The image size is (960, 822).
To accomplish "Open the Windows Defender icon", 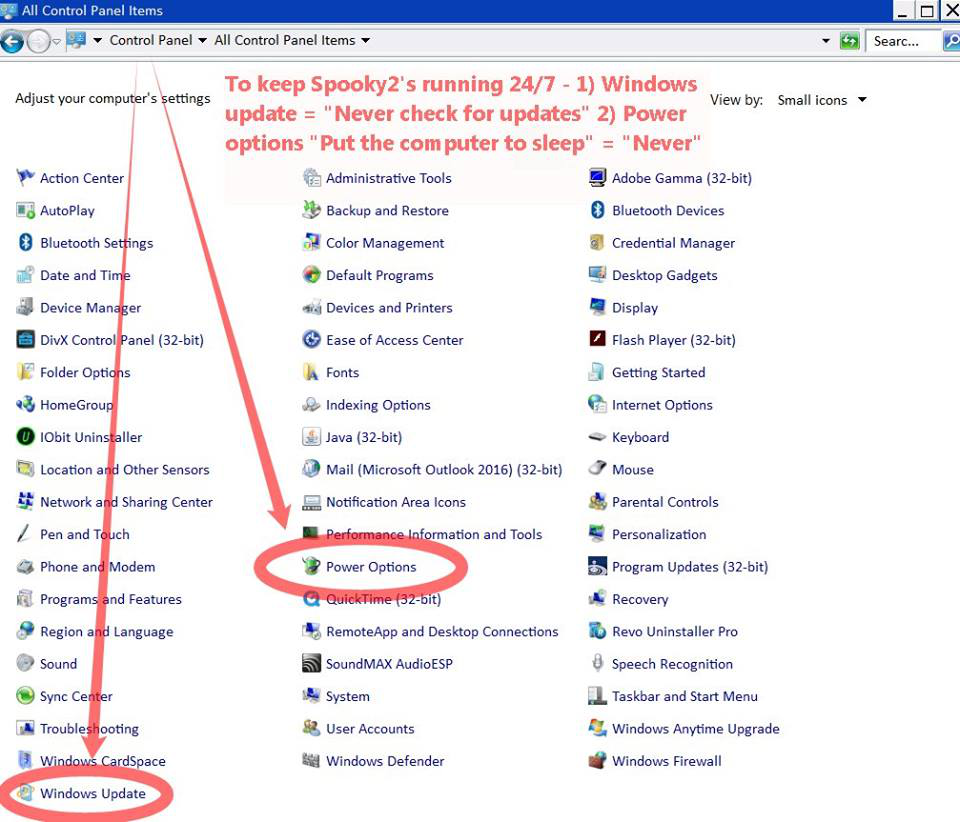I will coord(312,761).
